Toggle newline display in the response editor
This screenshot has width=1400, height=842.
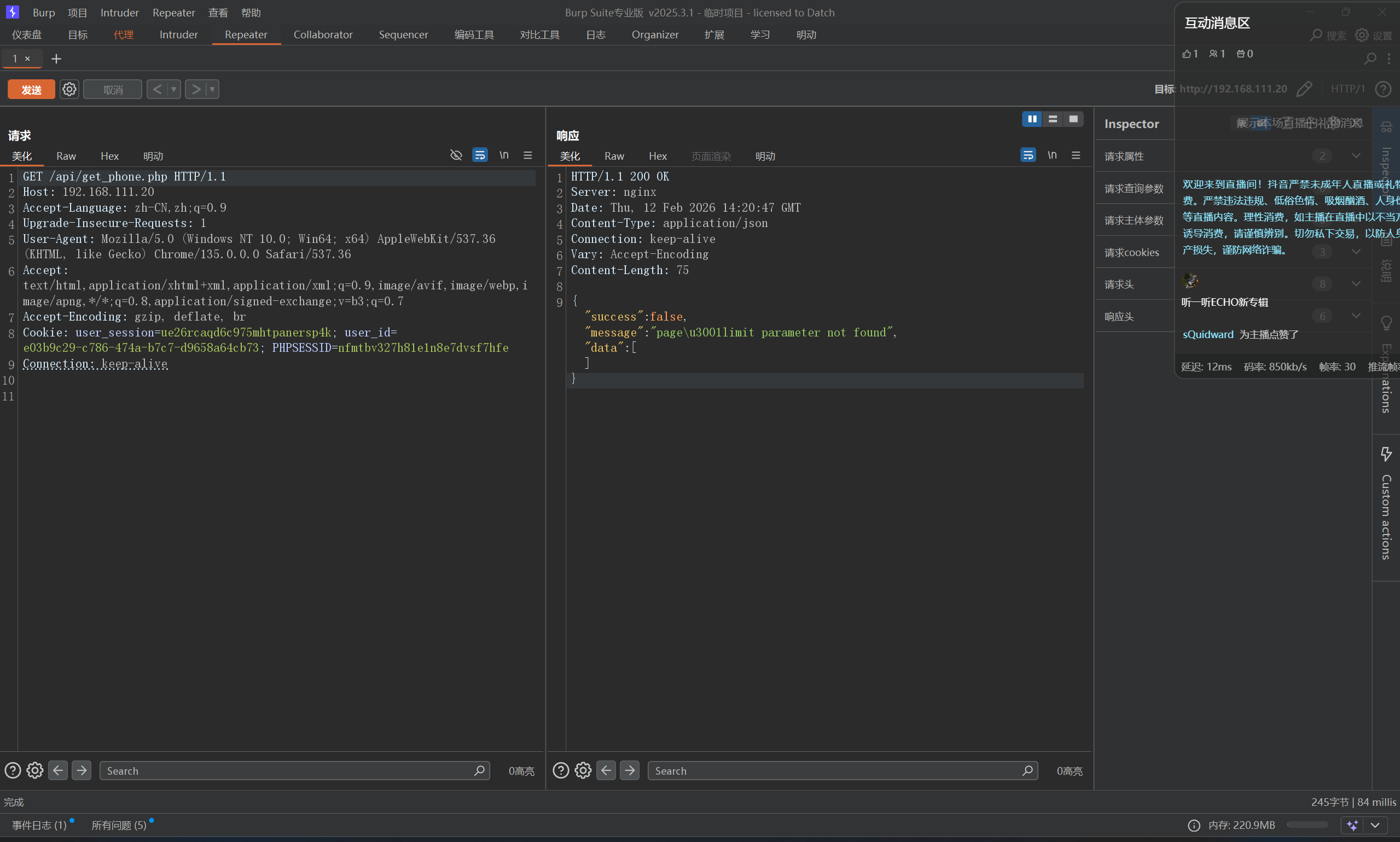pos(1052,155)
